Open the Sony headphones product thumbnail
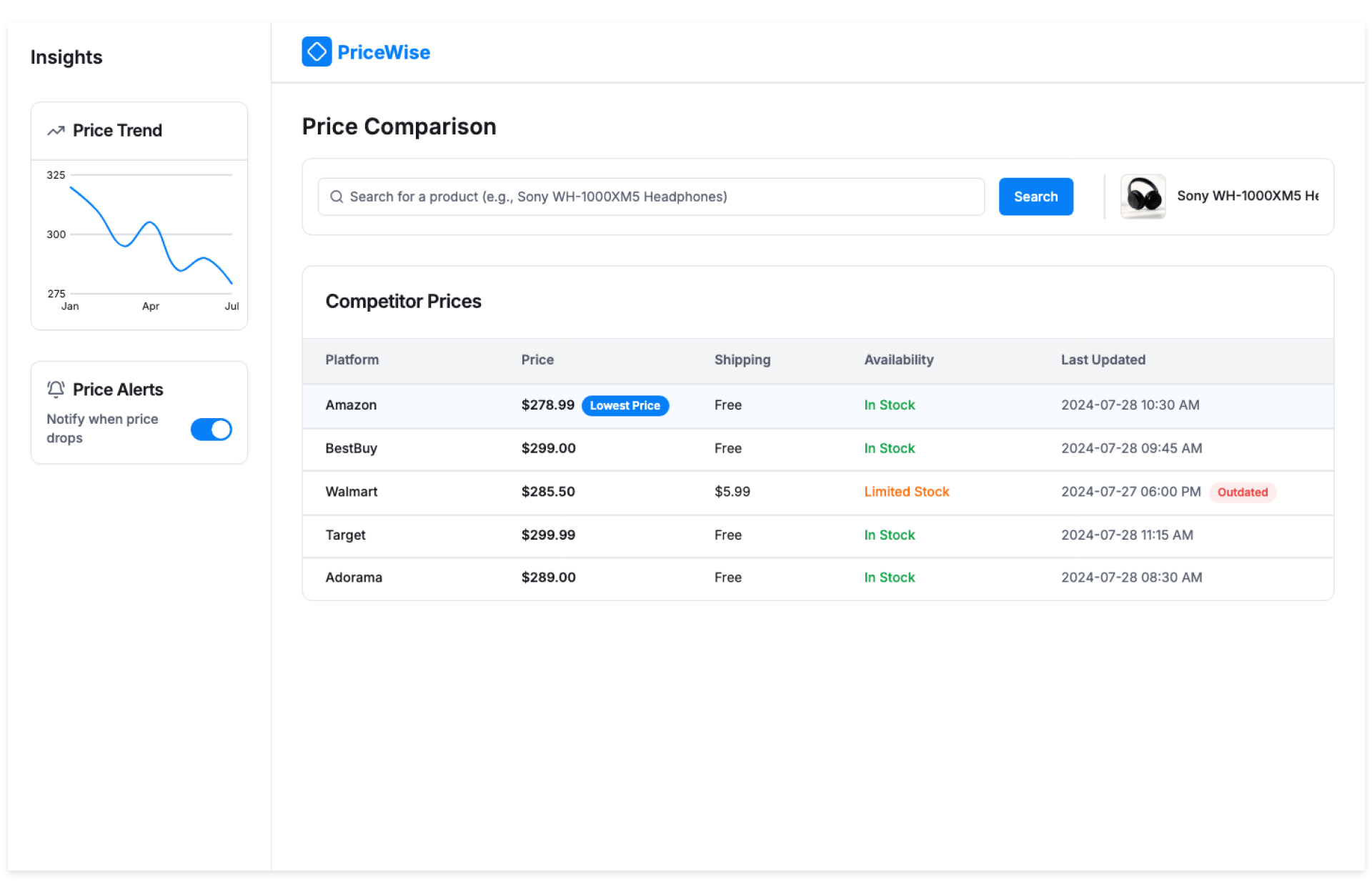 coord(1143,197)
